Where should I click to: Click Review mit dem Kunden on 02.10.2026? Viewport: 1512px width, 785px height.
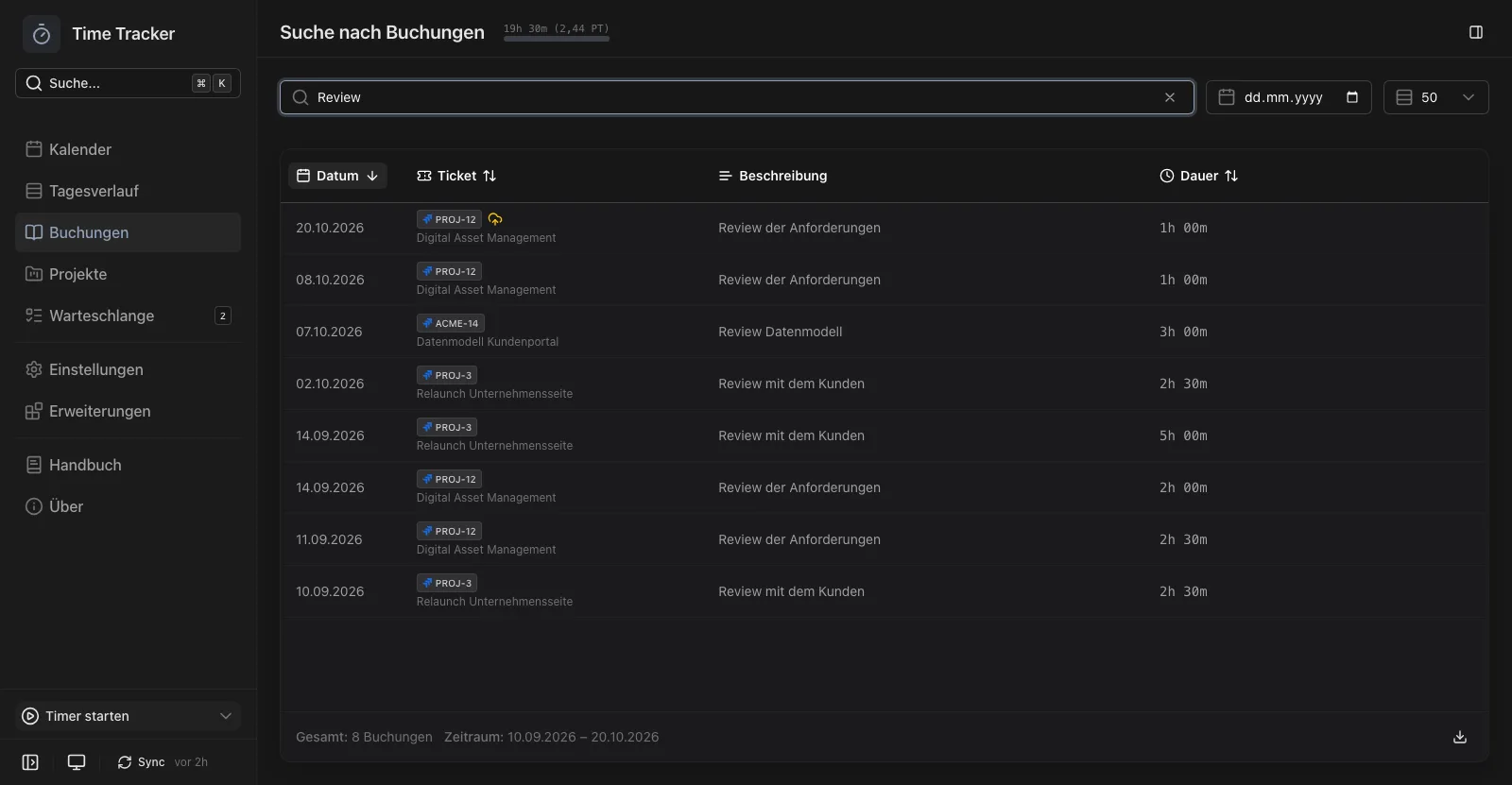point(791,384)
